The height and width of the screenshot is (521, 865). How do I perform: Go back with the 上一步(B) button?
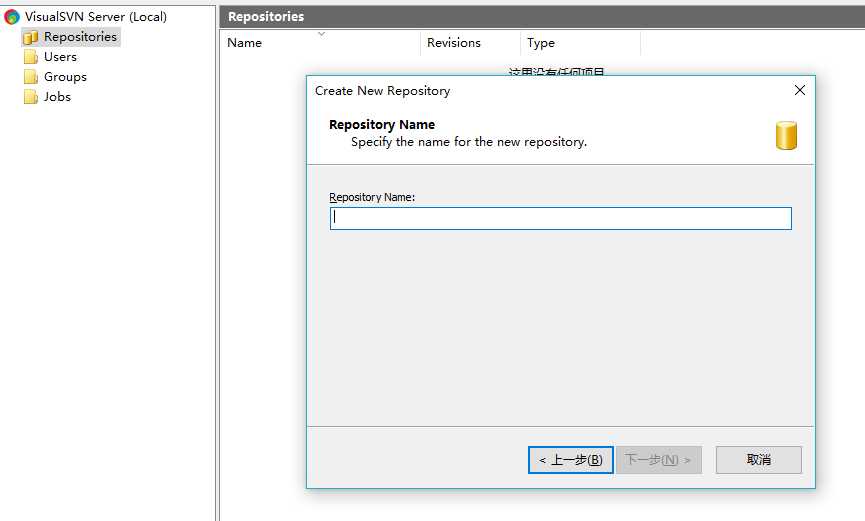[x=570, y=460]
